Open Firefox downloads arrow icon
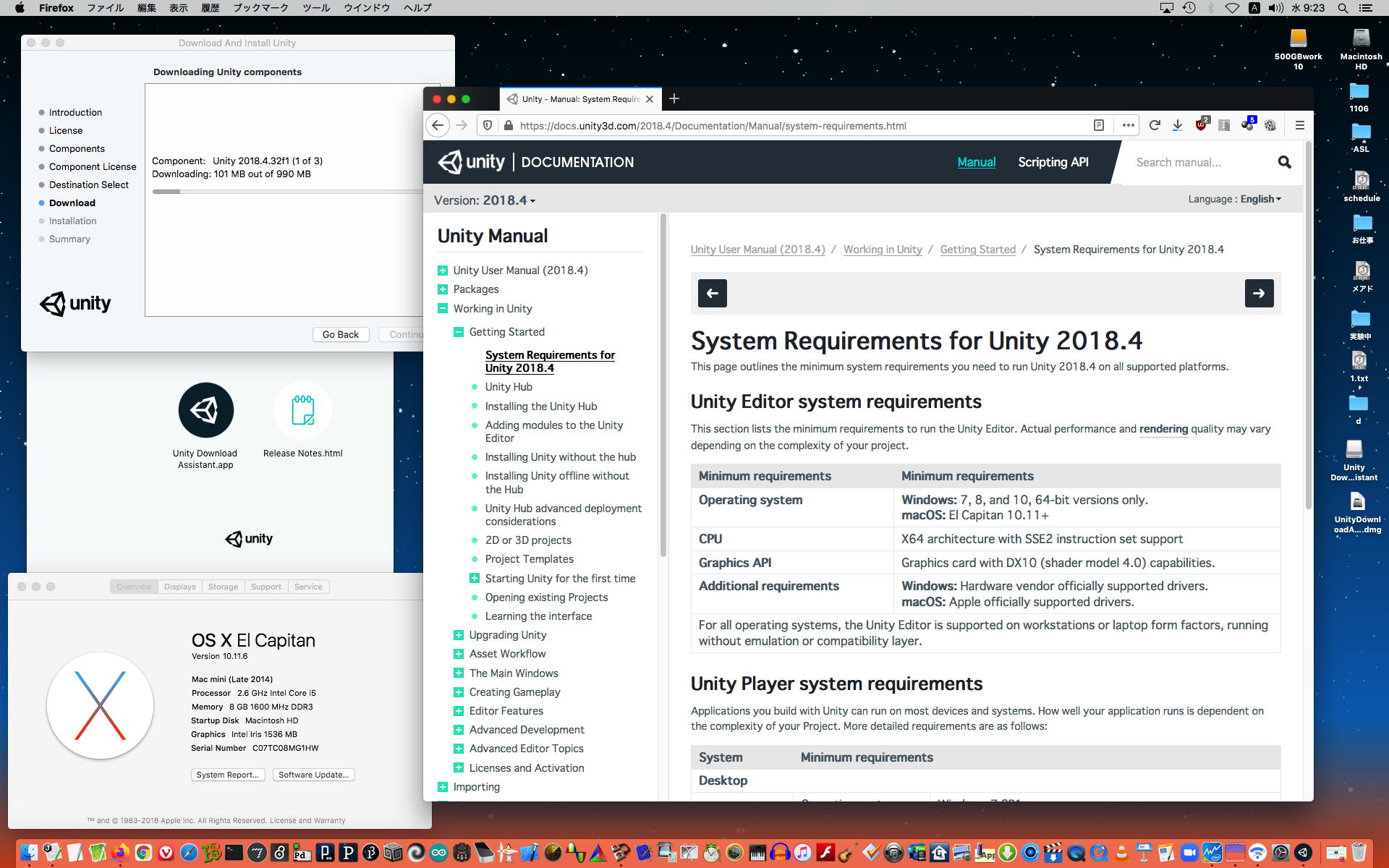 [1177, 125]
